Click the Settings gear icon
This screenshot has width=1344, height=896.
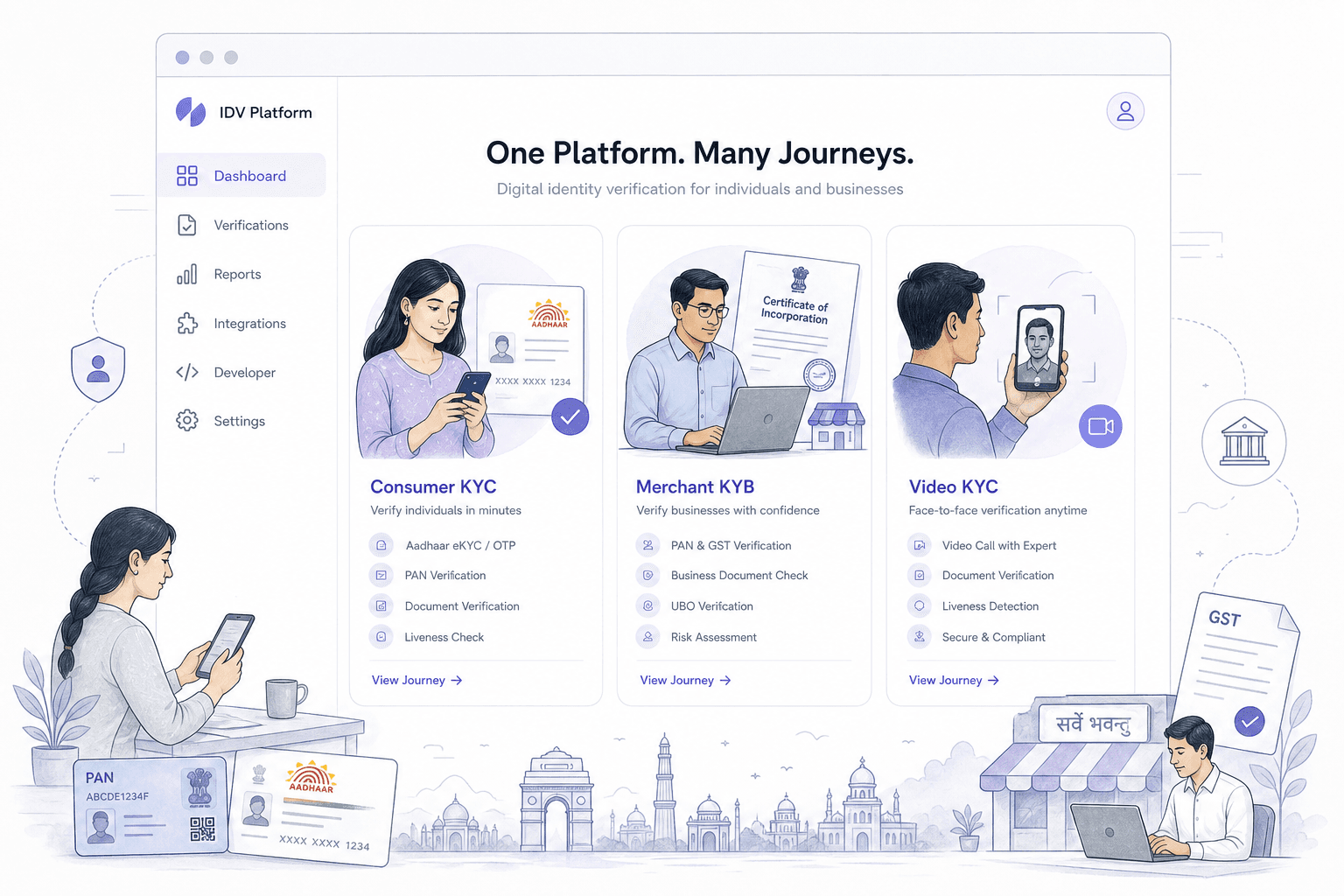(x=187, y=421)
